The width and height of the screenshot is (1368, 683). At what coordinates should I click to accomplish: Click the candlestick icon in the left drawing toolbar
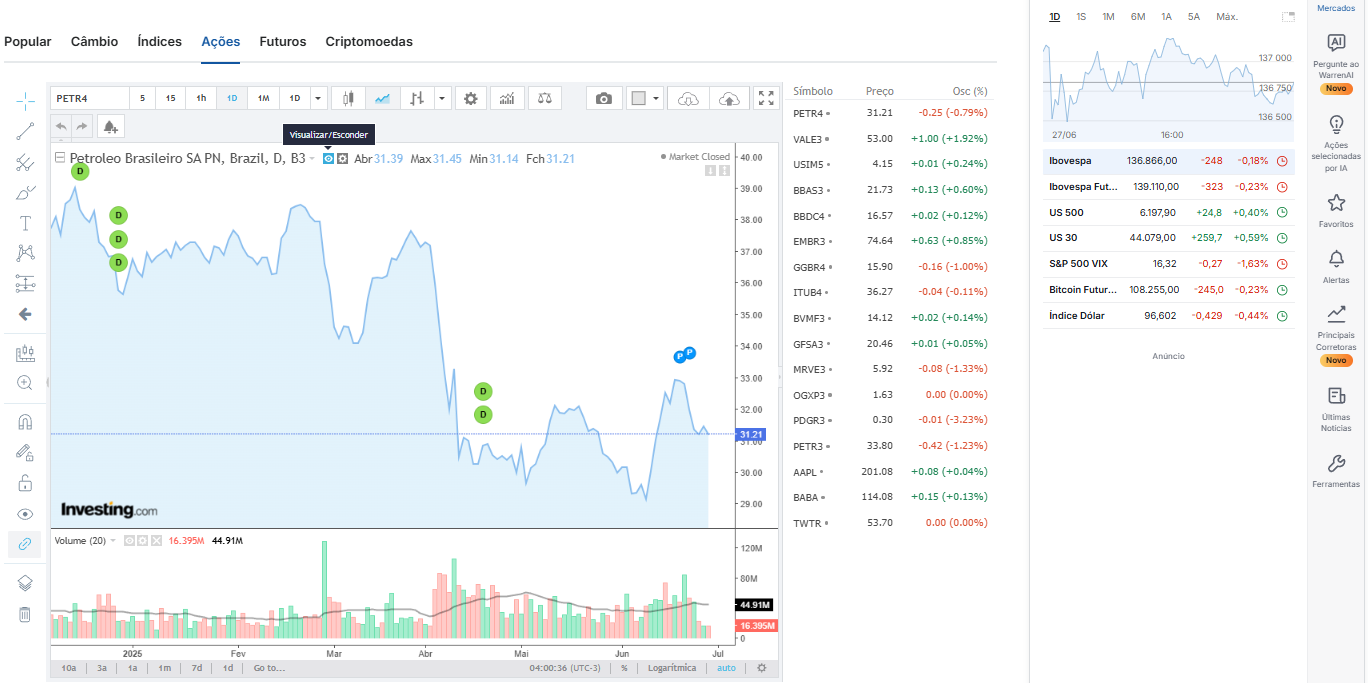click(25, 353)
